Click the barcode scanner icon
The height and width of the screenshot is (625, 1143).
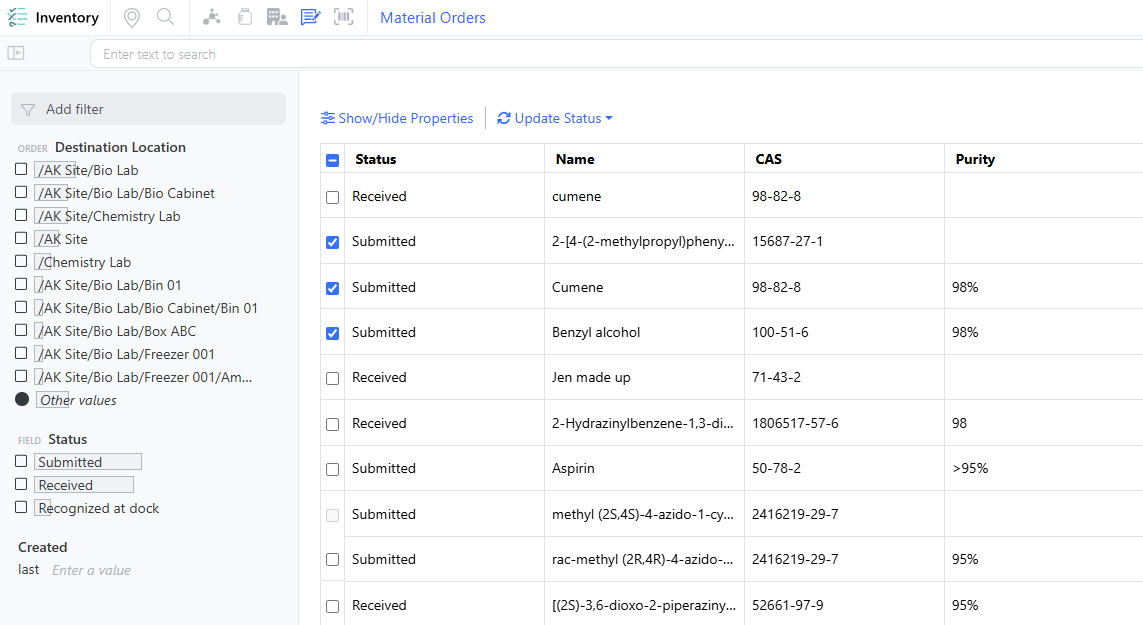point(344,17)
